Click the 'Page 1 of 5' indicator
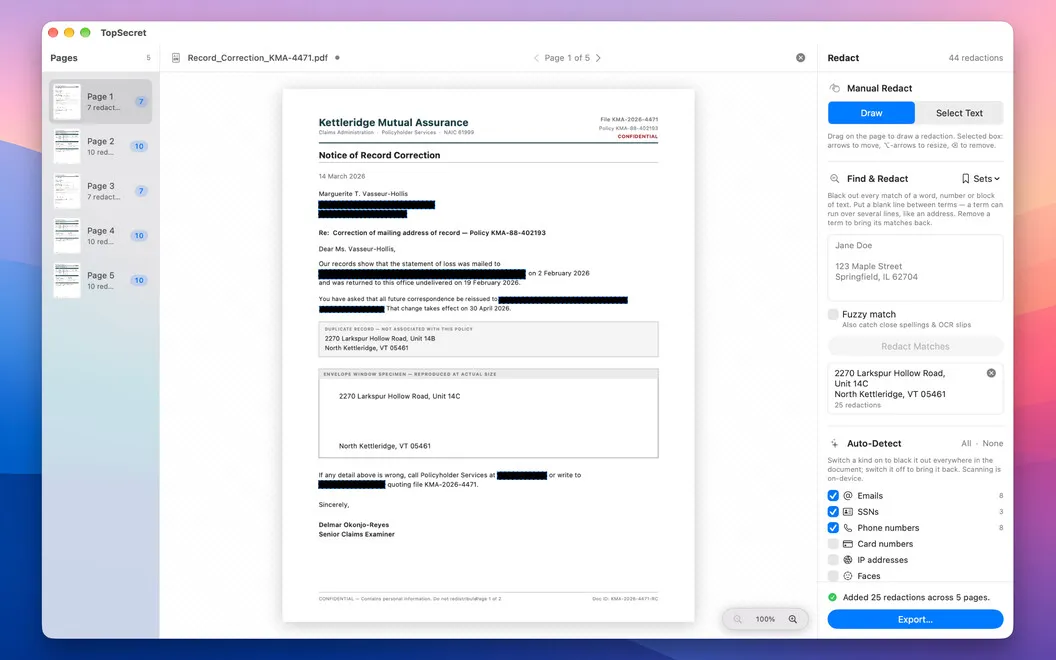Screen dimensions: 1056x660 pos(567,58)
